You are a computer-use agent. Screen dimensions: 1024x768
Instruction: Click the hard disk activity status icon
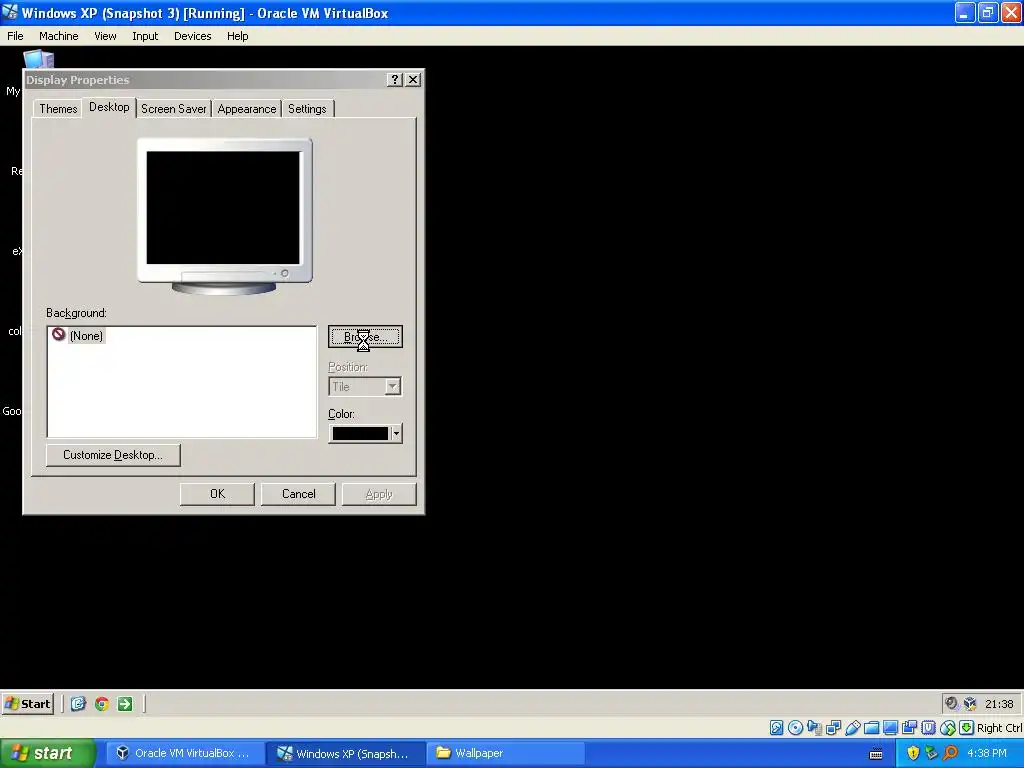776,728
